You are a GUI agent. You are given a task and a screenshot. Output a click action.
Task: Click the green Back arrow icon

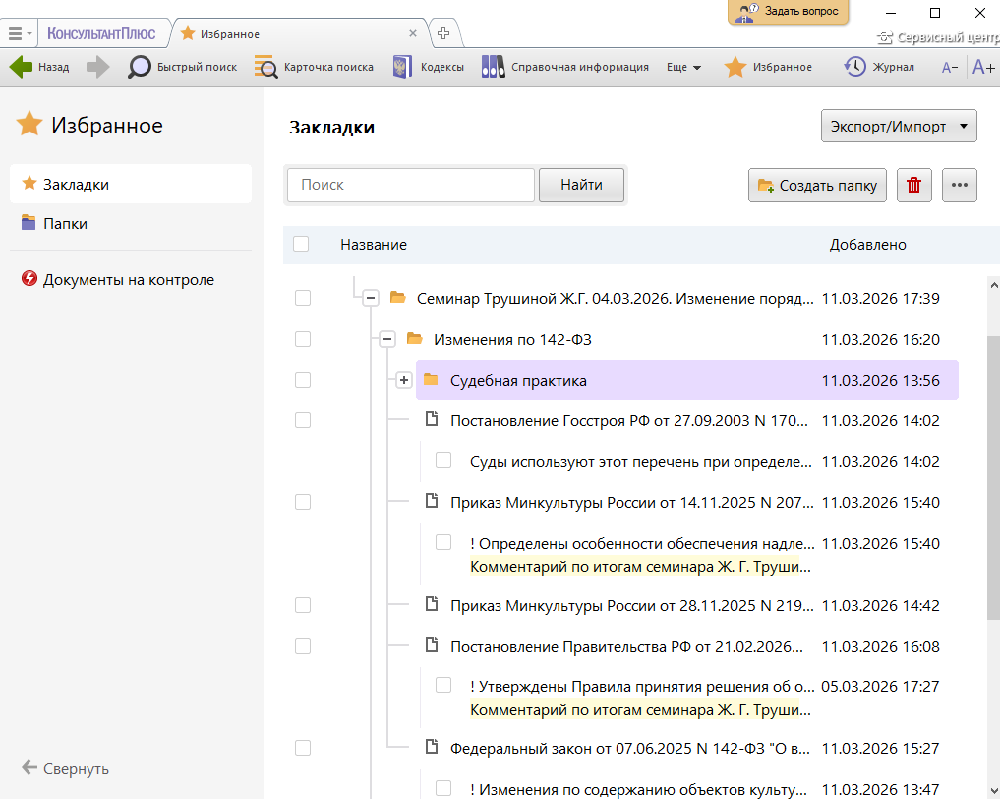[20, 67]
